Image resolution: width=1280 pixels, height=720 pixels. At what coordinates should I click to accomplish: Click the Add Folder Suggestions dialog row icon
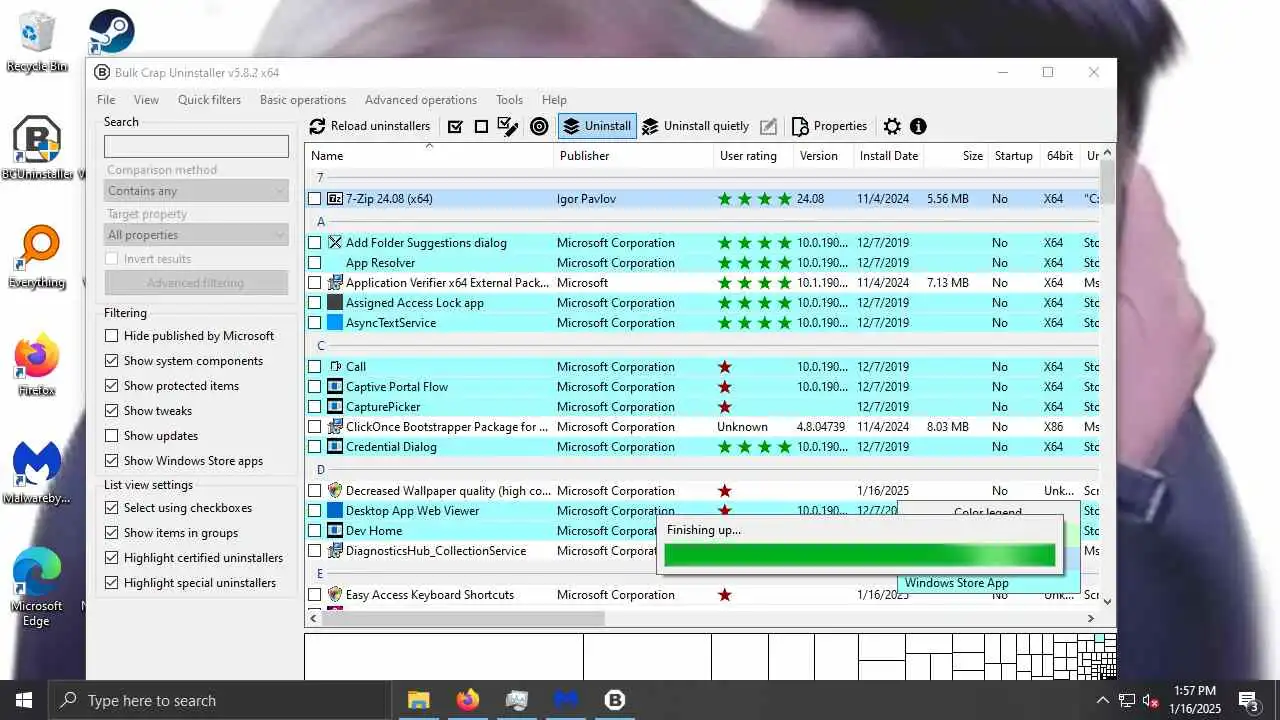(x=335, y=243)
